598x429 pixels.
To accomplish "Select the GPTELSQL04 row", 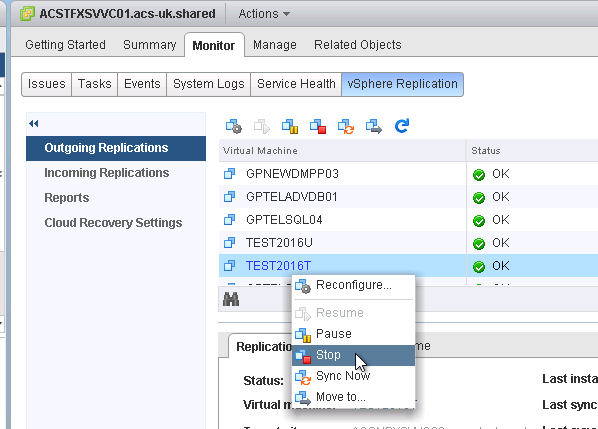I will point(408,220).
